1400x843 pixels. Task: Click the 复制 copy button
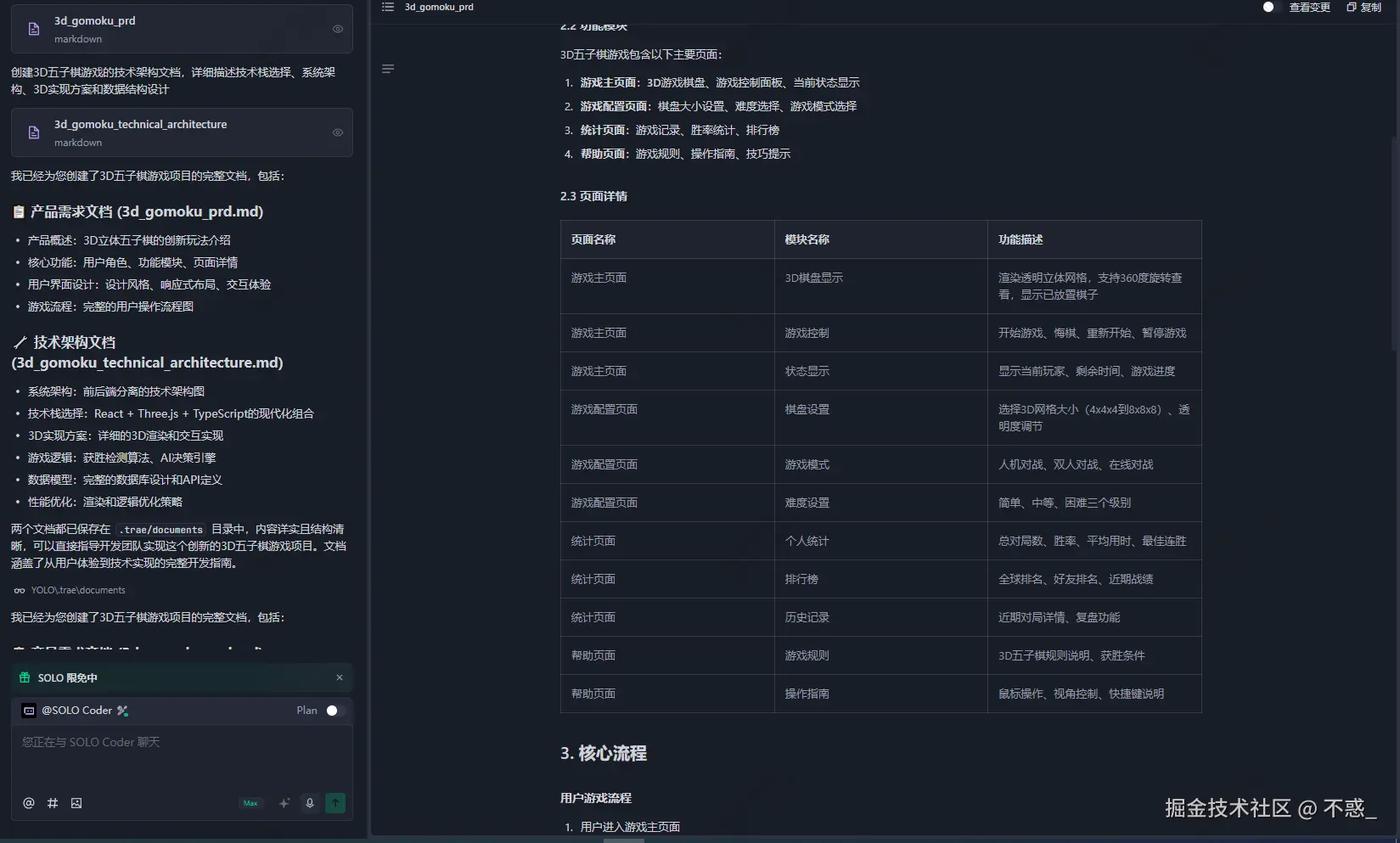coord(1364,7)
